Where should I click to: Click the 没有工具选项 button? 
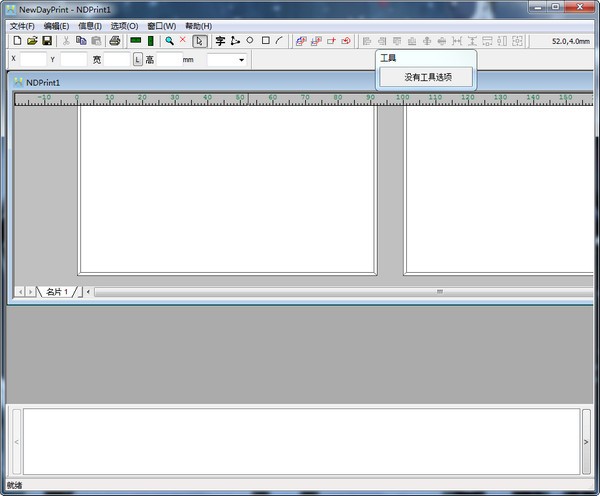coord(427,76)
